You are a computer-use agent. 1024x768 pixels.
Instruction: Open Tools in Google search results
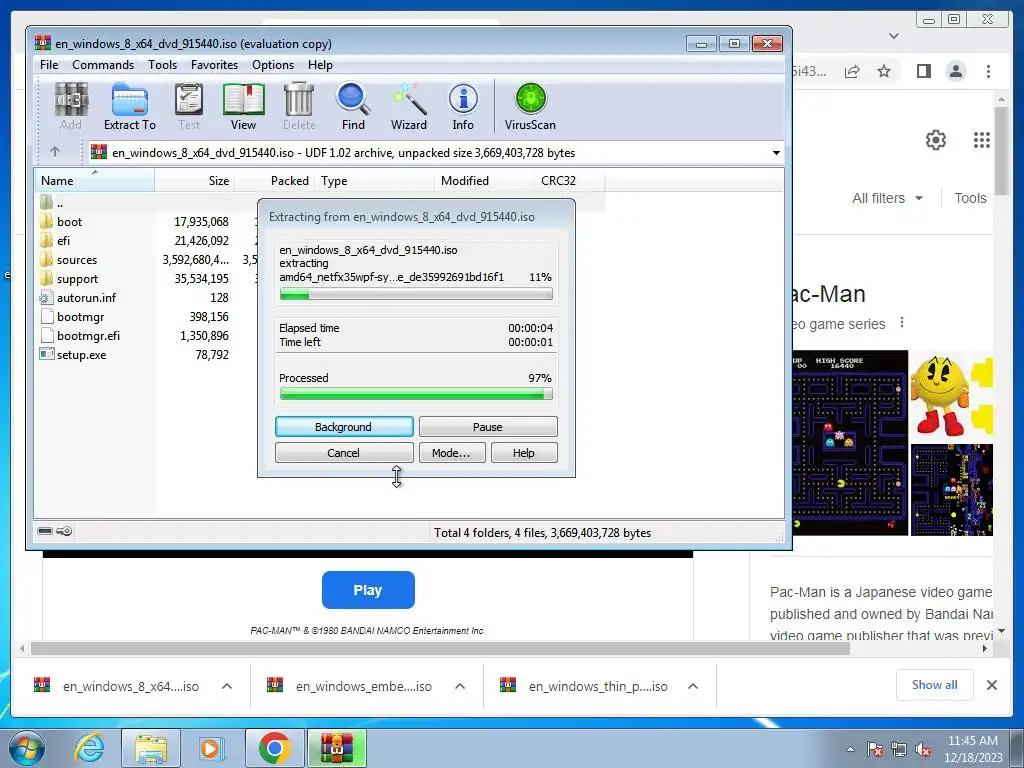970,198
